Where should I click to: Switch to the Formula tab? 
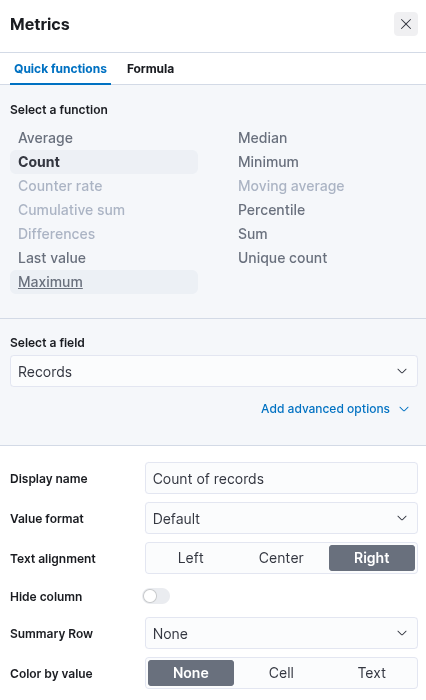(150, 69)
